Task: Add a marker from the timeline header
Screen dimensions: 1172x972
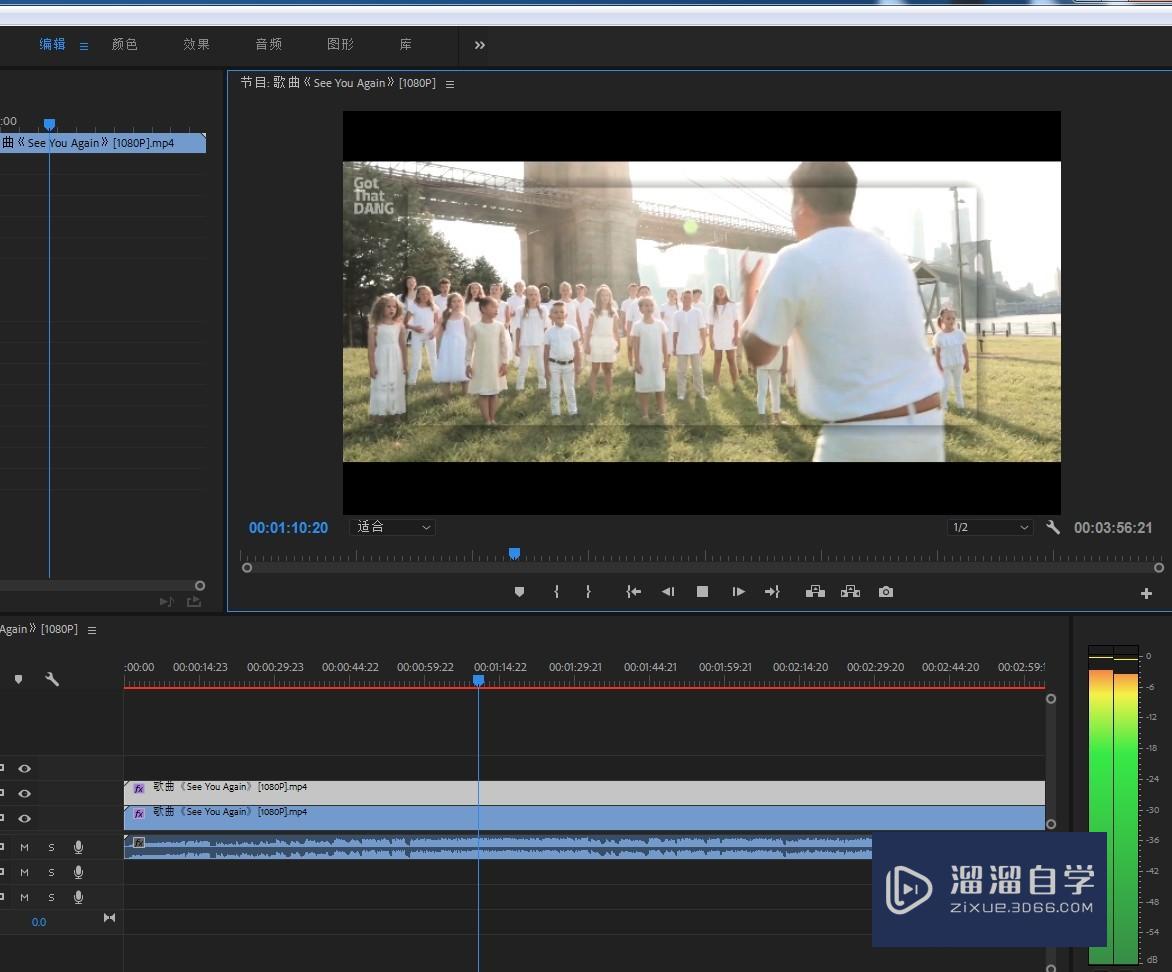Action: tap(19, 679)
